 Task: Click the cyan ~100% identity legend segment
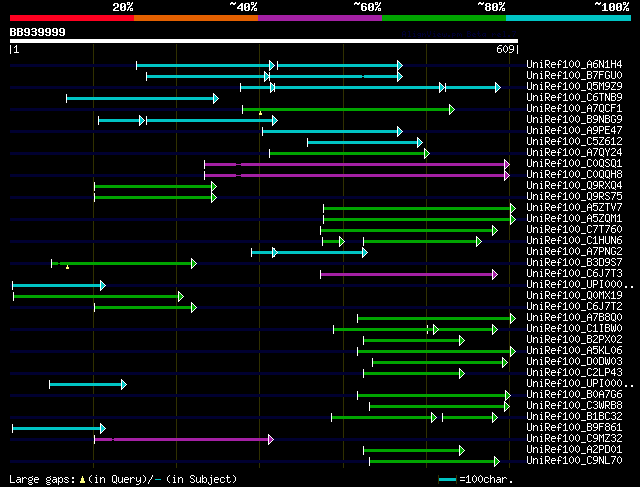tap(569, 18)
